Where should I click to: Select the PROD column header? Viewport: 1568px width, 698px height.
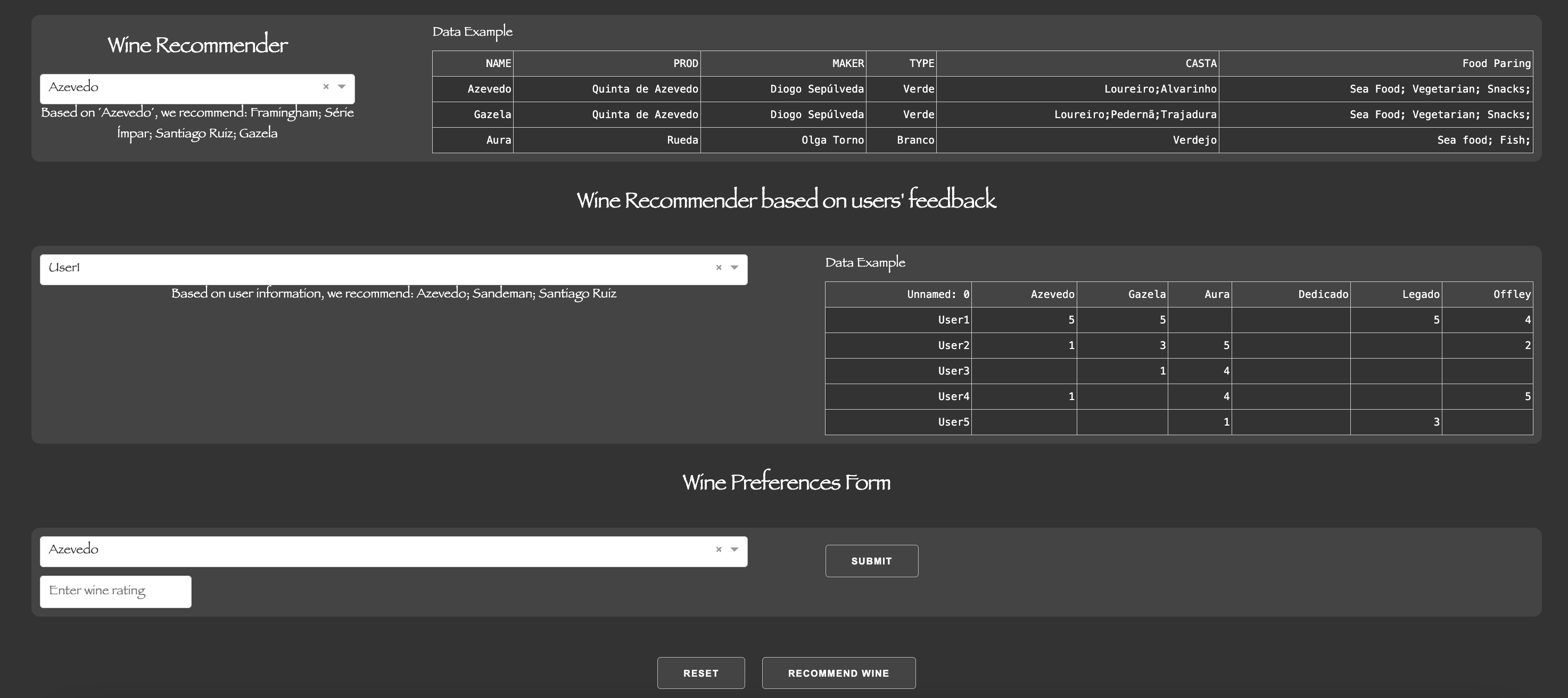point(607,63)
